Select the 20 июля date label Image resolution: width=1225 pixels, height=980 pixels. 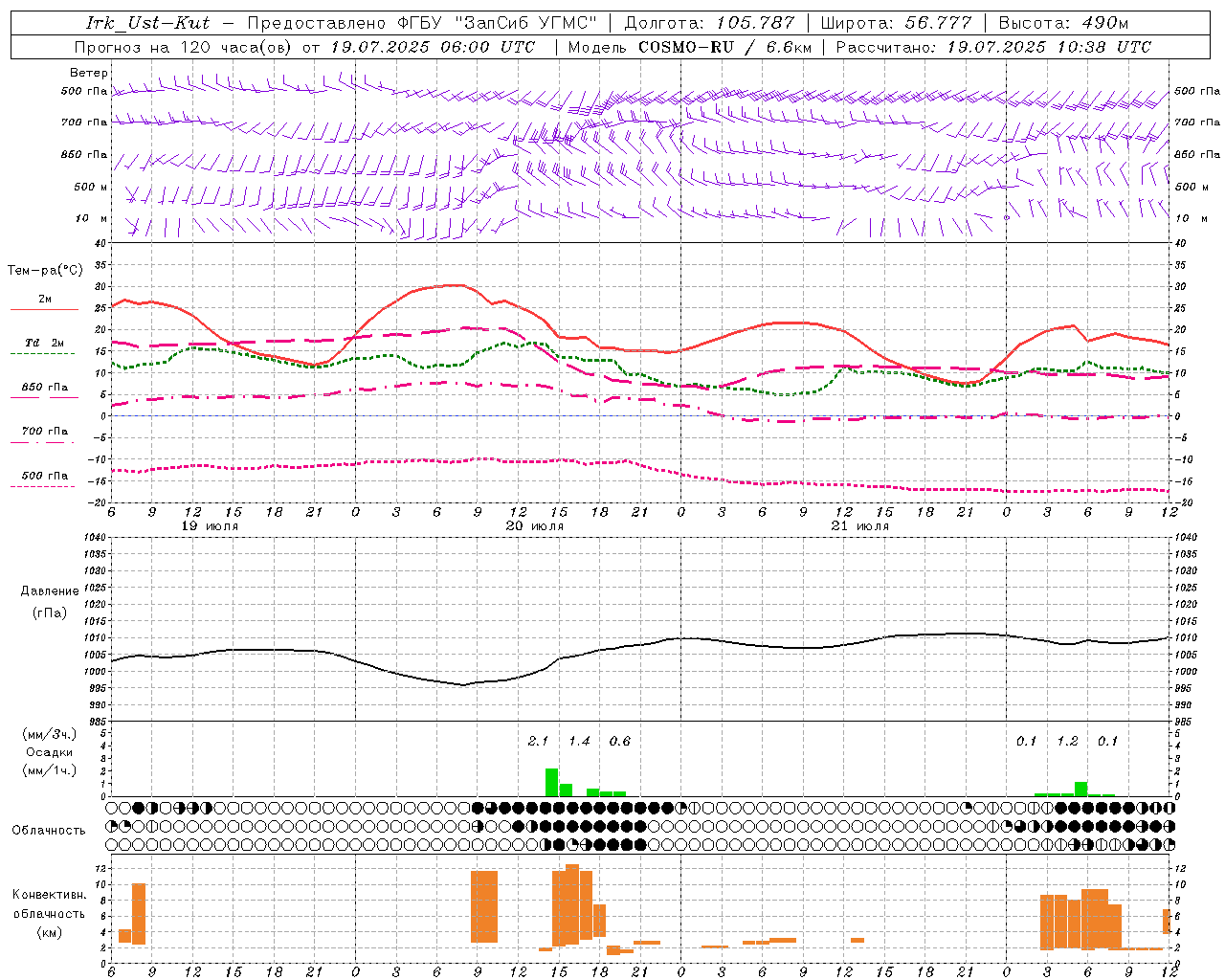[x=536, y=526]
